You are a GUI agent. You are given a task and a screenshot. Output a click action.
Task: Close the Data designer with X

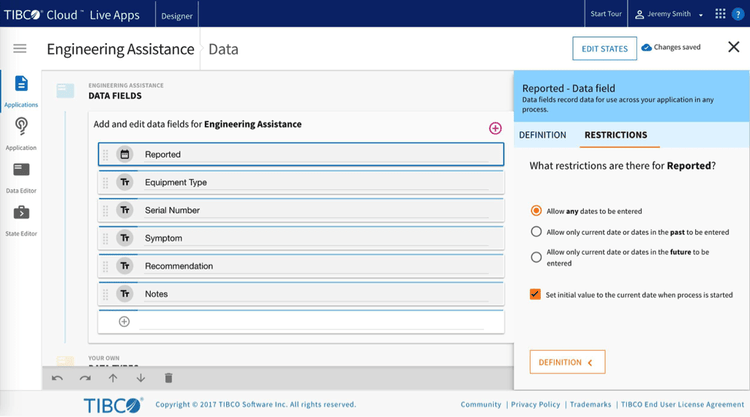(734, 47)
